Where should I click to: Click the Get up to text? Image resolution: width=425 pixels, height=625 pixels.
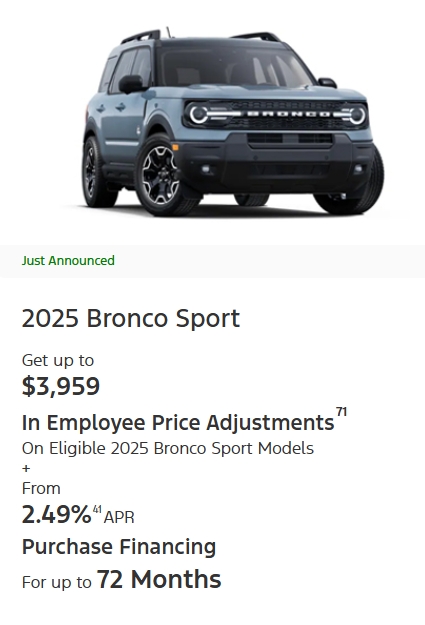coord(58,361)
